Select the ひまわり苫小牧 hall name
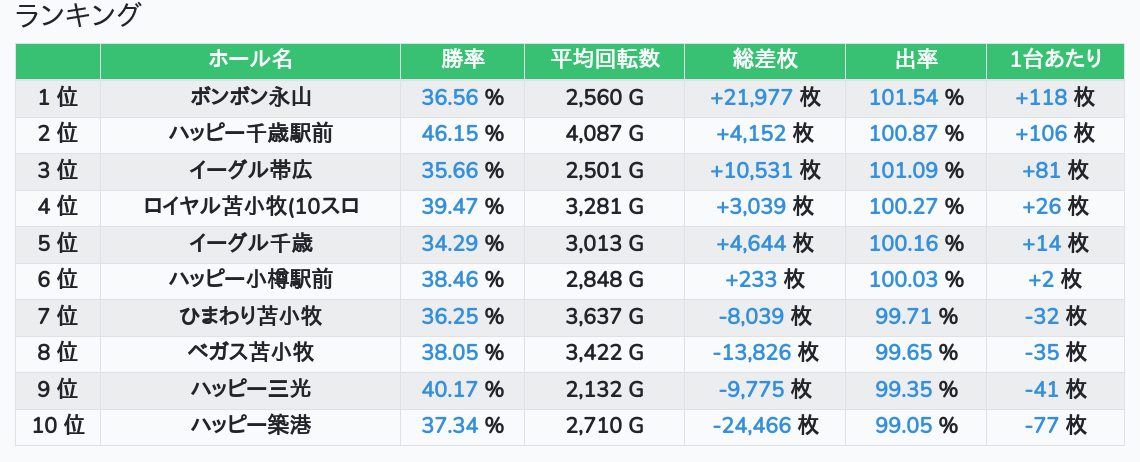Screen dimensions: 1140x462 point(251,316)
